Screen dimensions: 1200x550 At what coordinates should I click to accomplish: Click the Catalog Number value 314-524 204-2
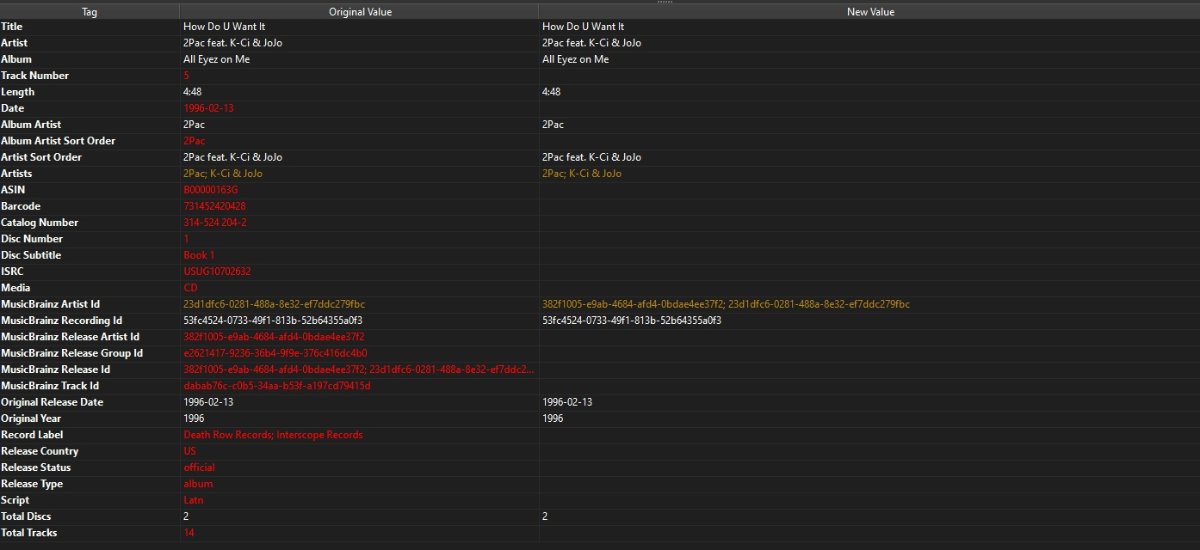coord(215,222)
